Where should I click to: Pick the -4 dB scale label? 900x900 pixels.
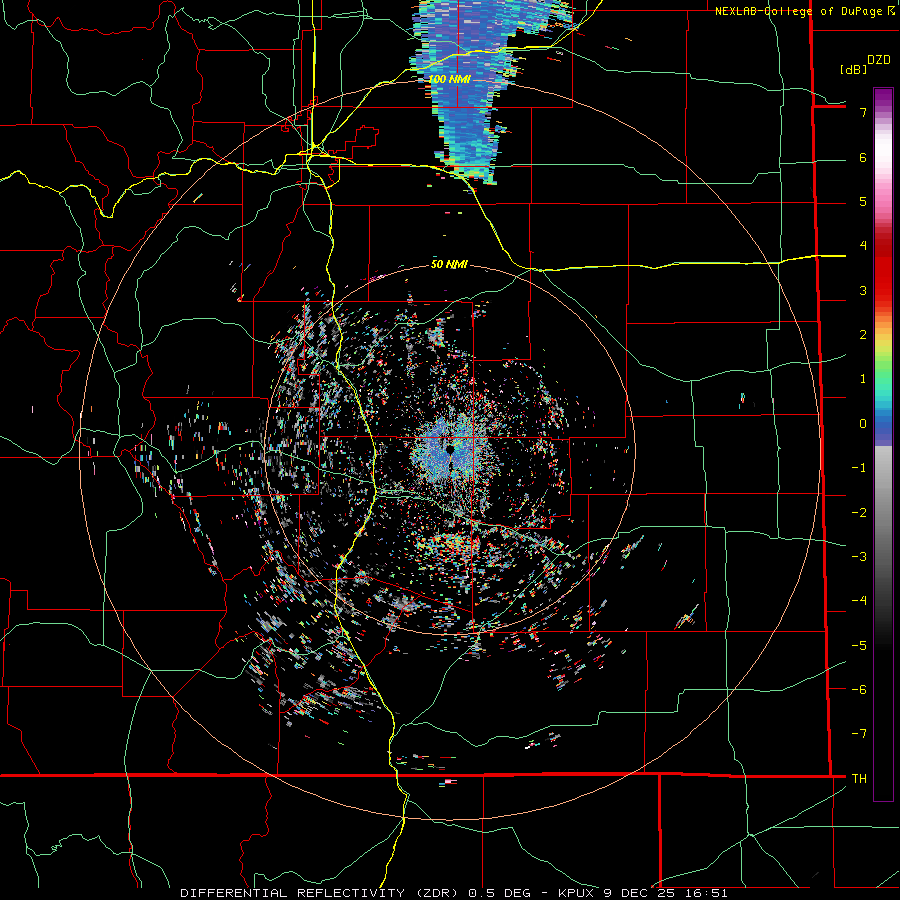pyautogui.click(x=859, y=601)
